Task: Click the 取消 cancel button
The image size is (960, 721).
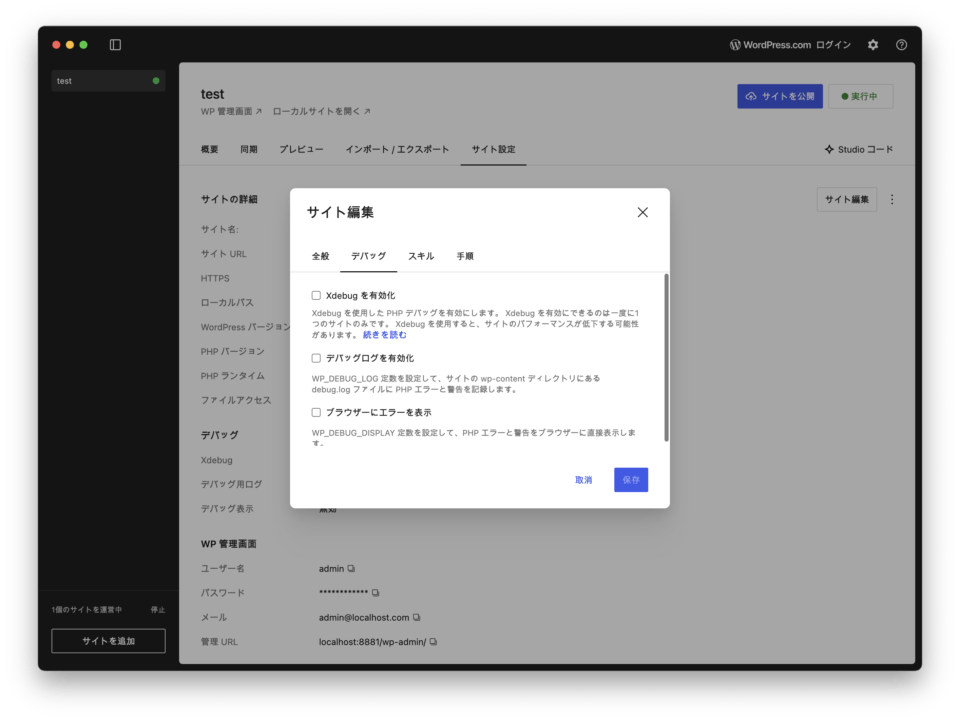Action: pyautogui.click(x=583, y=480)
